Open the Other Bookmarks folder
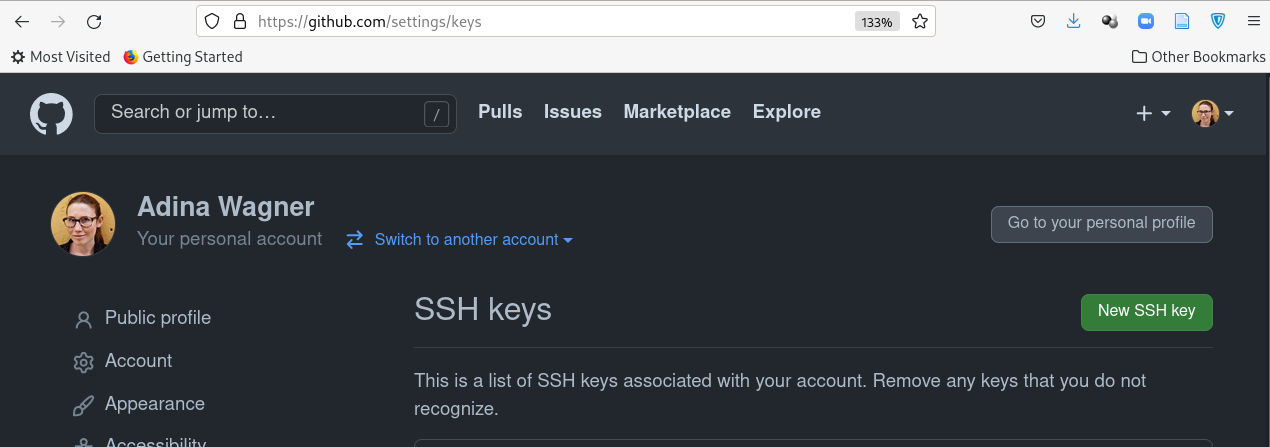Image resolution: width=1270 pixels, height=447 pixels. click(1198, 57)
